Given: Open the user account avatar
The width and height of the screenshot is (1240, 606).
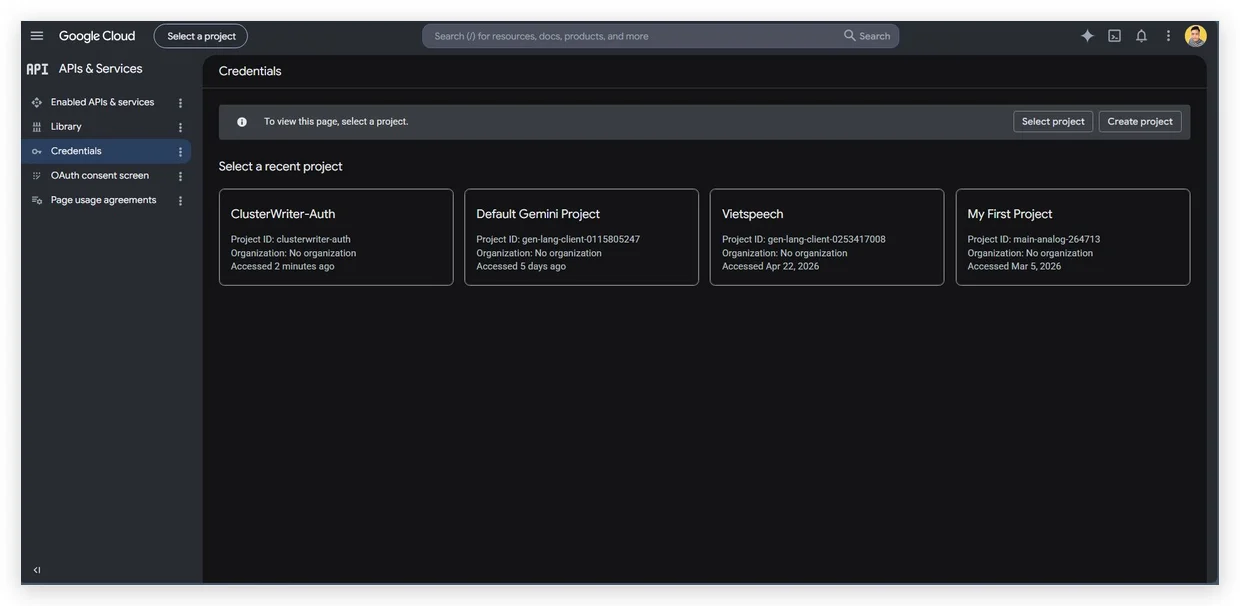Looking at the screenshot, I should (1196, 36).
